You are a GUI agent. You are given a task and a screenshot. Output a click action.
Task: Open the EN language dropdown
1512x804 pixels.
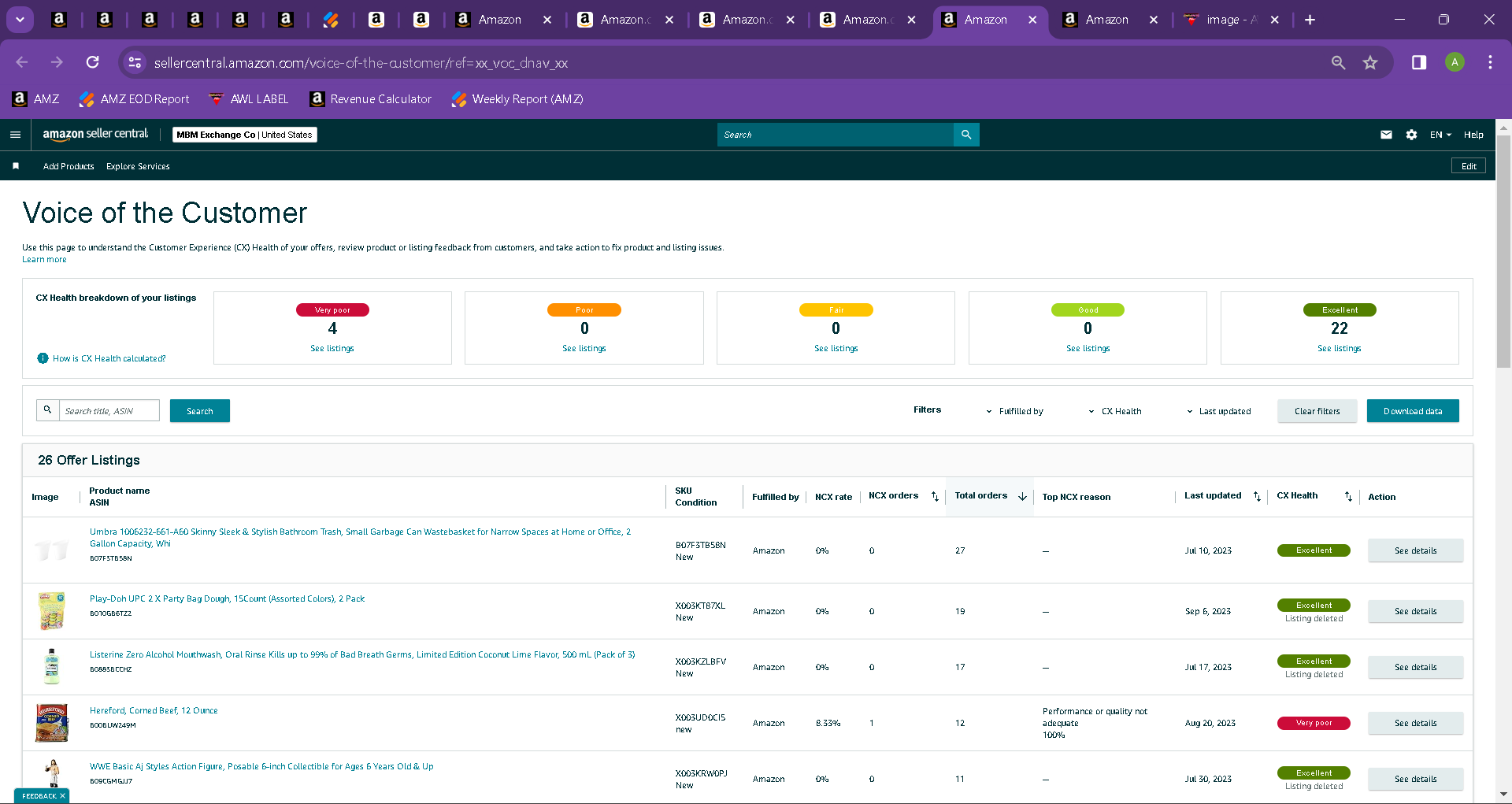[x=1440, y=135]
